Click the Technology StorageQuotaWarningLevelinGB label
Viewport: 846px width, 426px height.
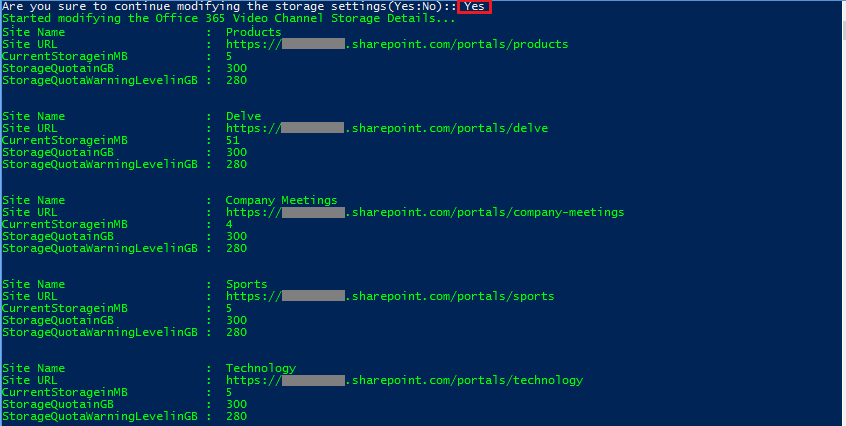pyautogui.click(x=99, y=416)
